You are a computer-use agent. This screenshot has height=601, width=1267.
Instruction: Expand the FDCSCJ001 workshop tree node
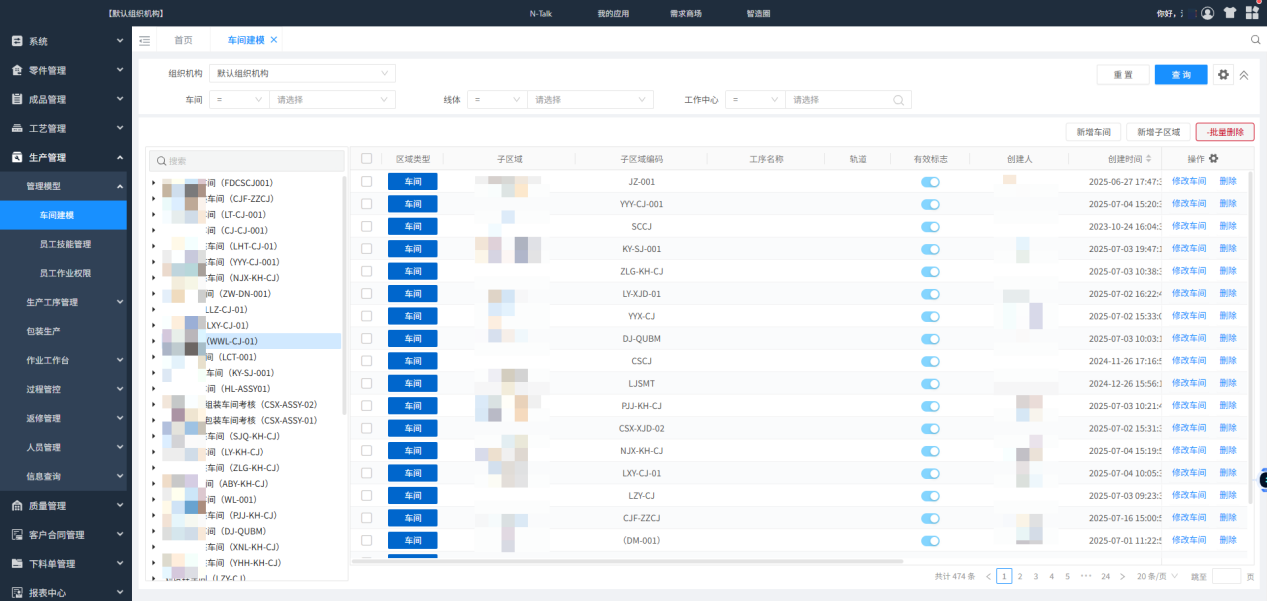154,182
